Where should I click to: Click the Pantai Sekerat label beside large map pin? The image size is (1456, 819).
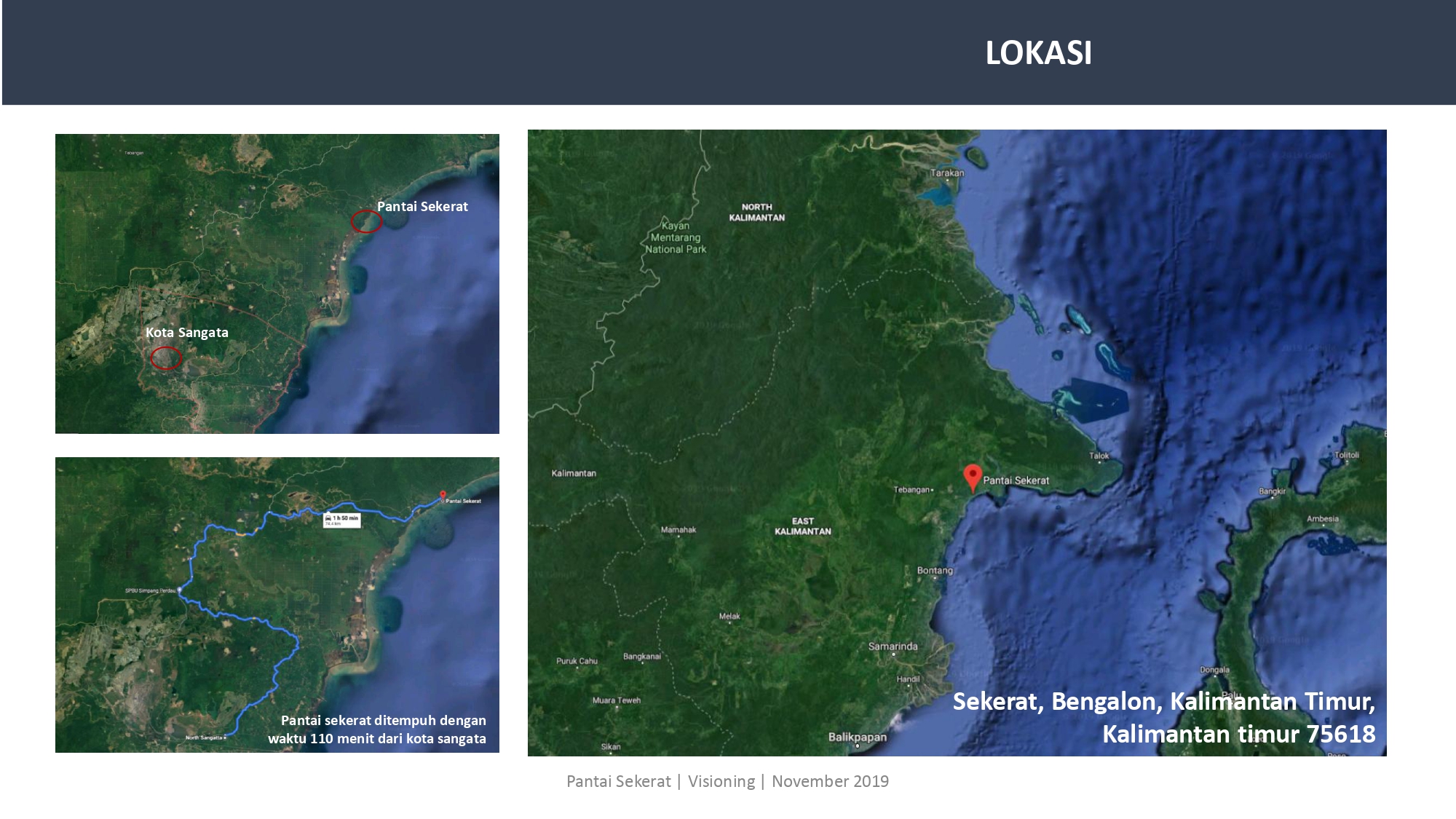[x=1016, y=480]
